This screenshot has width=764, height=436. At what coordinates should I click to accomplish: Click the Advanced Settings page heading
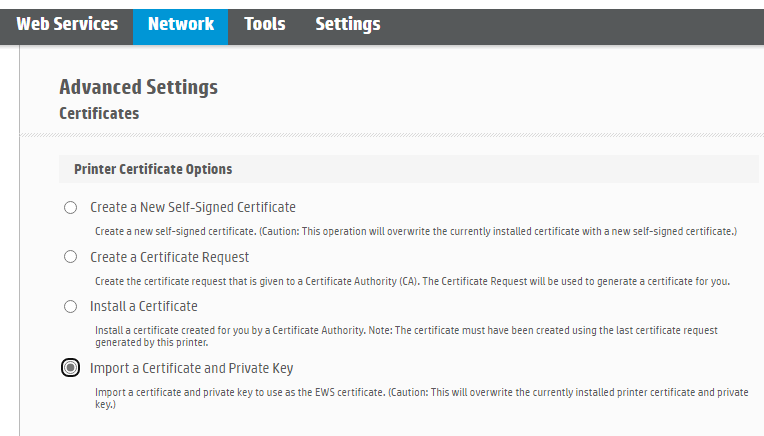point(138,87)
